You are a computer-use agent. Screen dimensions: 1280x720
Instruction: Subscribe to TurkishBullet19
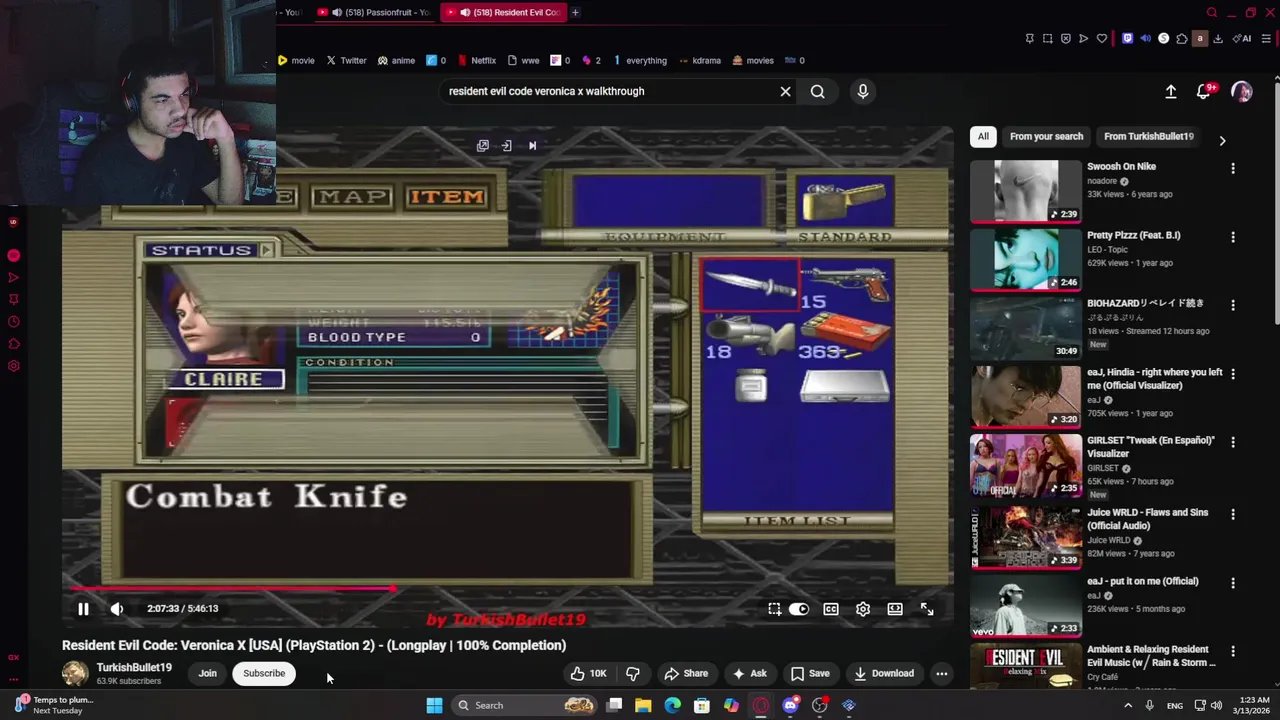(x=264, y=674)
